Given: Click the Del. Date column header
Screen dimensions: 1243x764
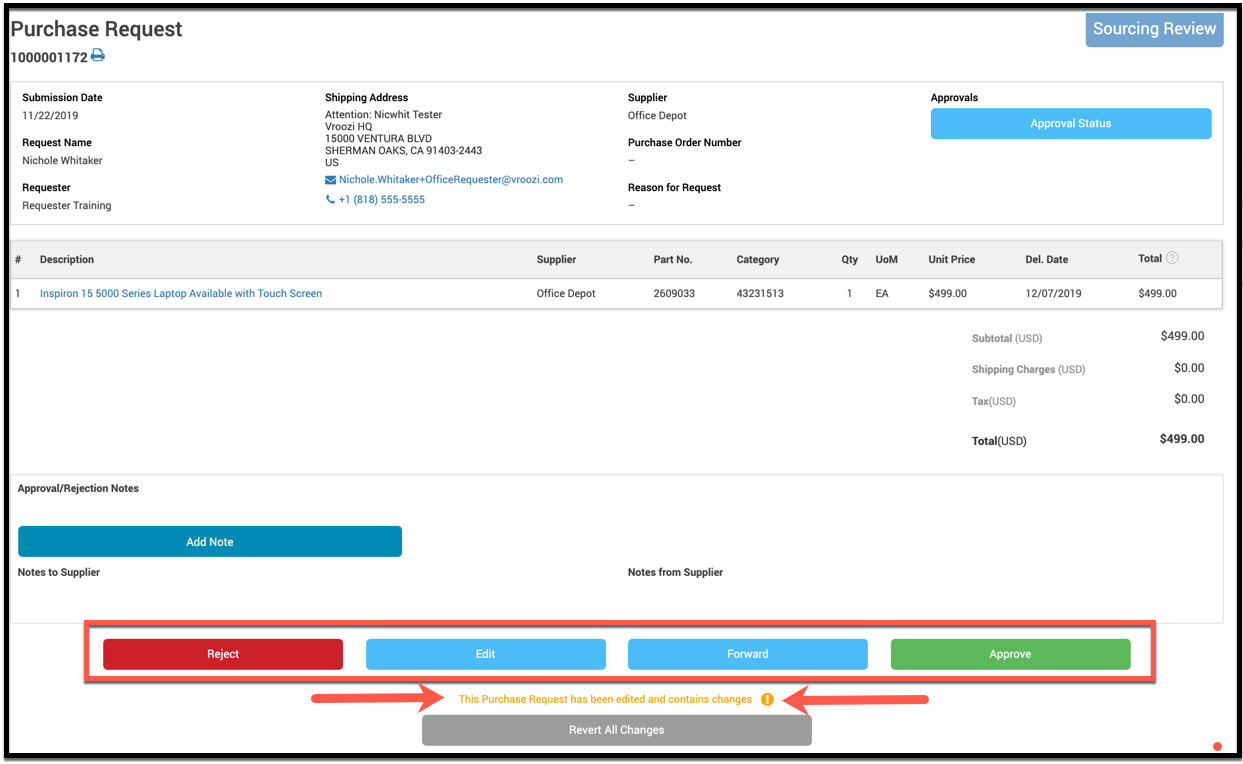Looking at the screenshot, I should pos(1046,260).
